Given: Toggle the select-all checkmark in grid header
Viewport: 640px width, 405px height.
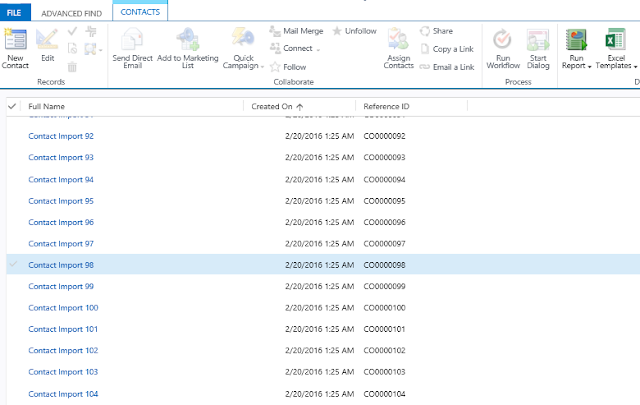Looking at the screenshot, I should [12, 106].
